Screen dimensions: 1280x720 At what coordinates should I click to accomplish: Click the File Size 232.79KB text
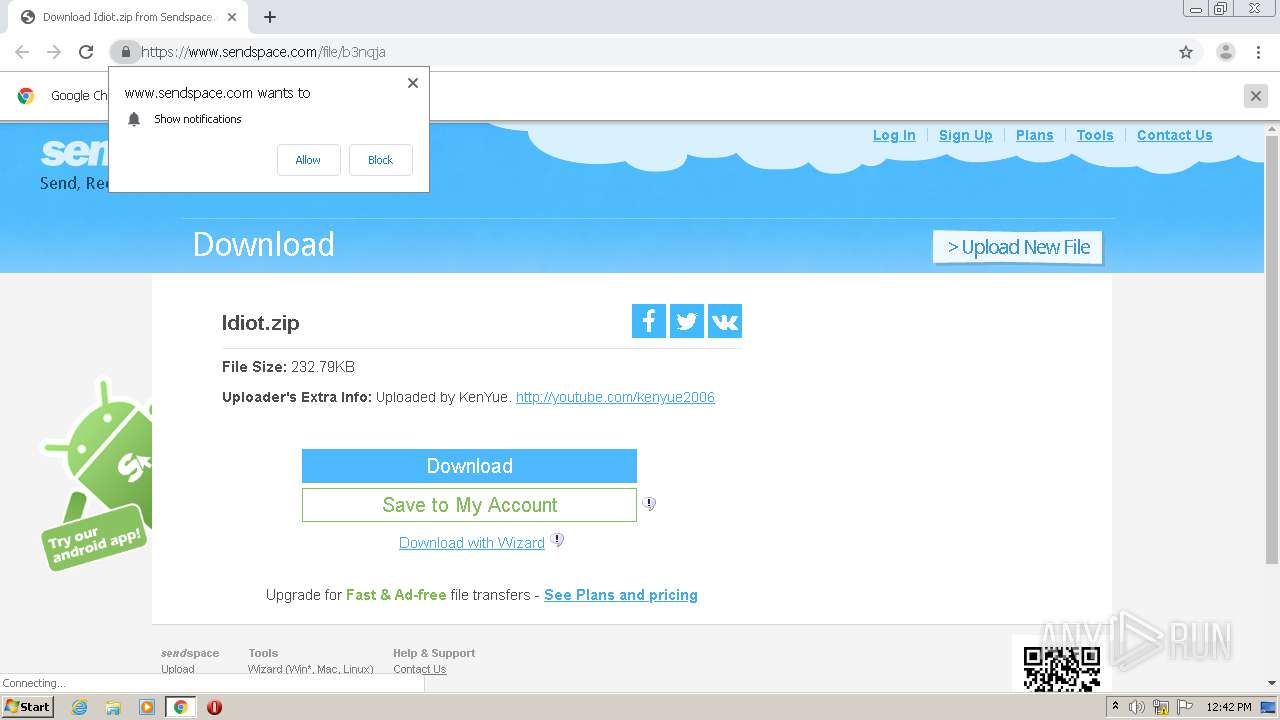point(288,367)
